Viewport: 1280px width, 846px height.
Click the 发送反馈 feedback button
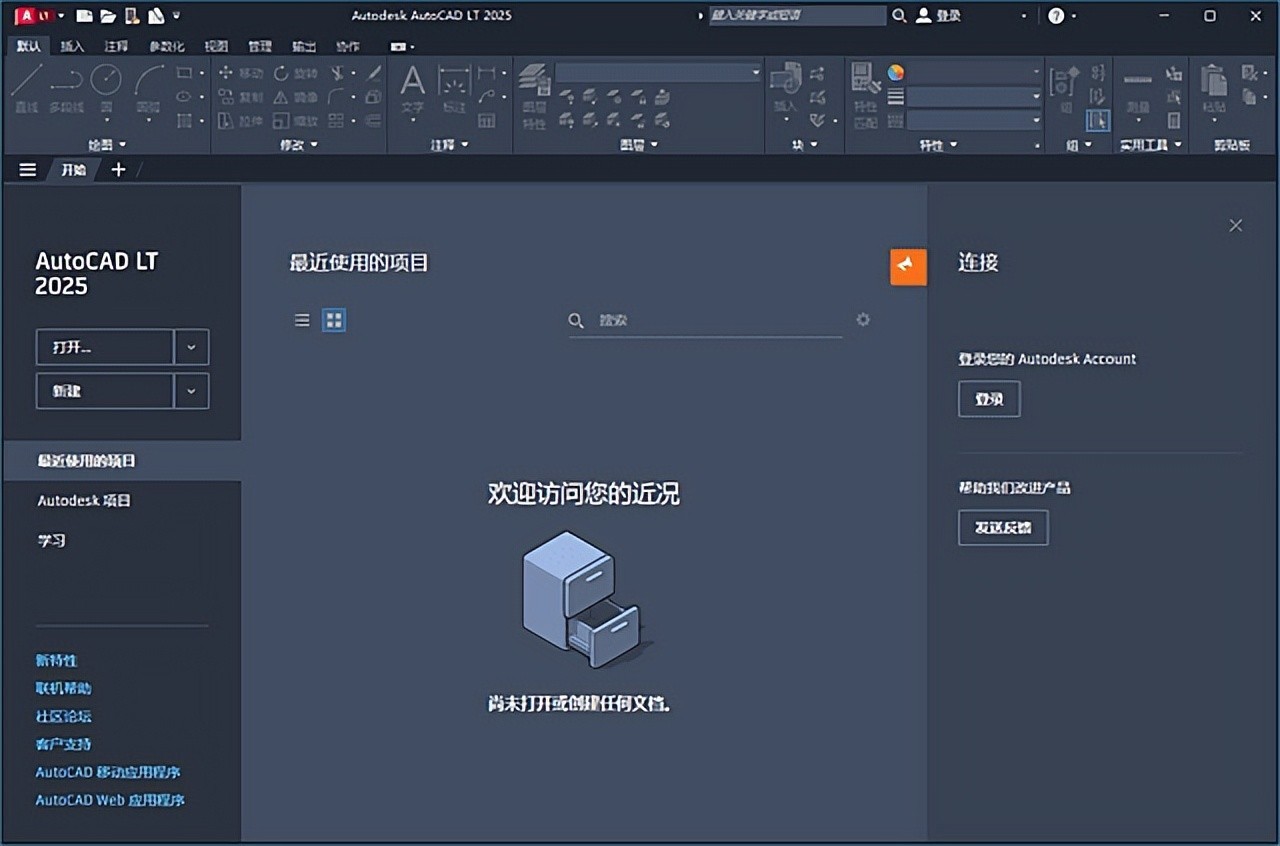[1002, 527]
